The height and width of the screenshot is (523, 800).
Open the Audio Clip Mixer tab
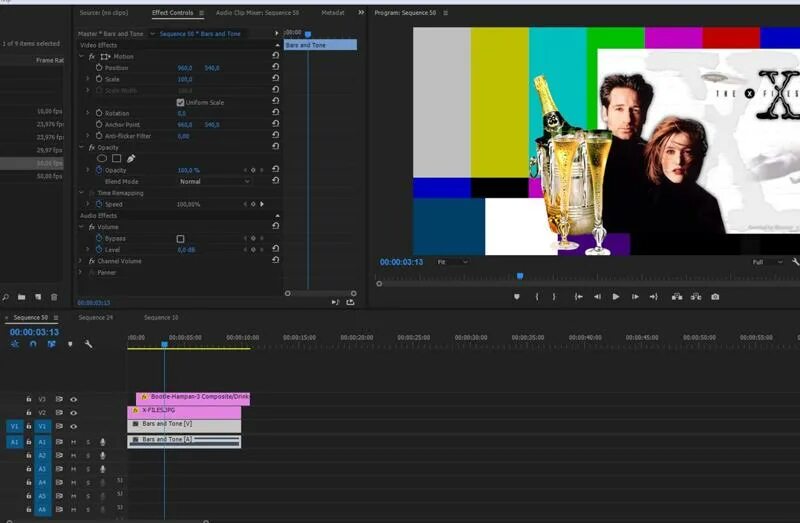point(257,13)
